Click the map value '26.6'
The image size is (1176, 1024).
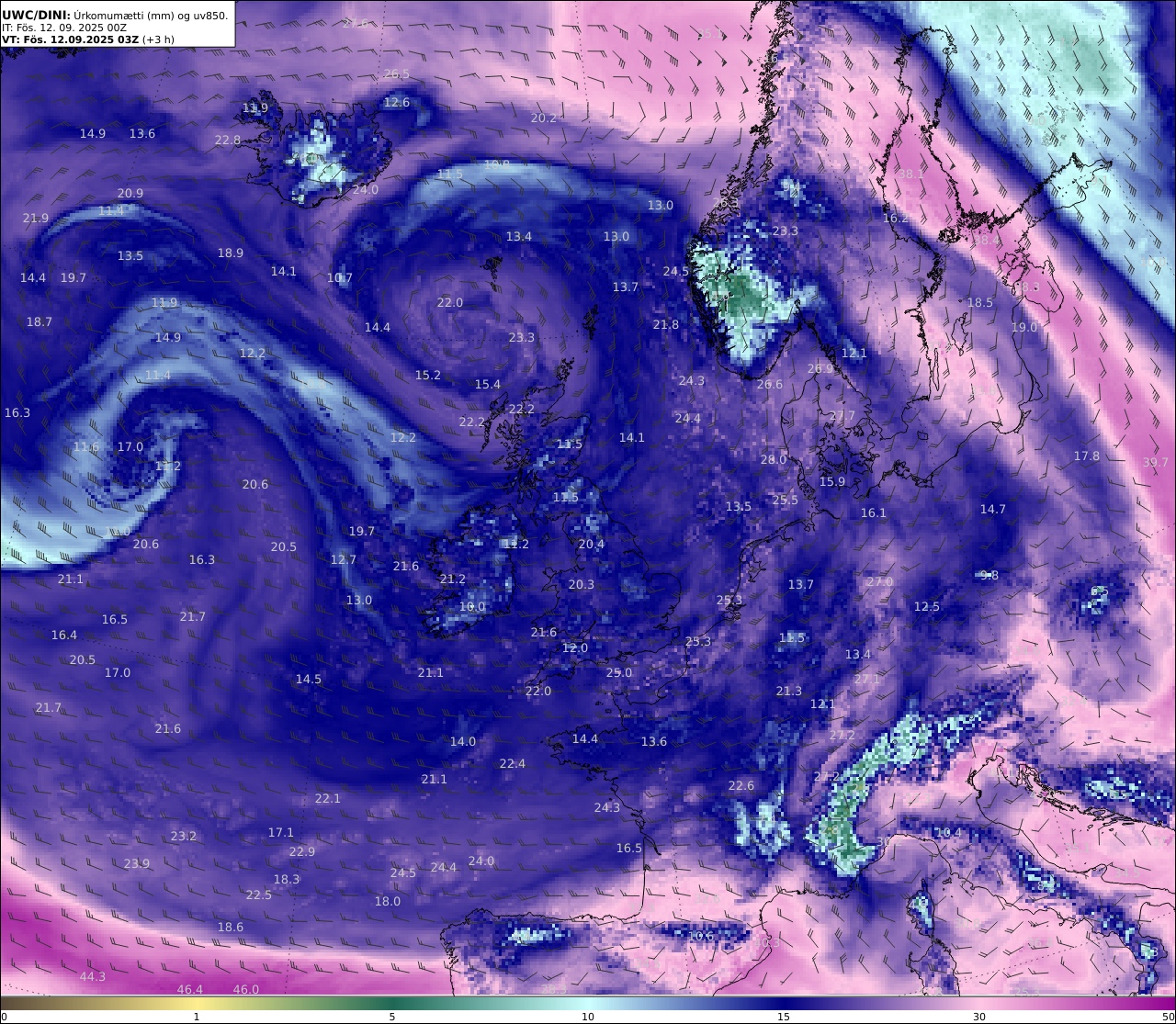point(770,384)
